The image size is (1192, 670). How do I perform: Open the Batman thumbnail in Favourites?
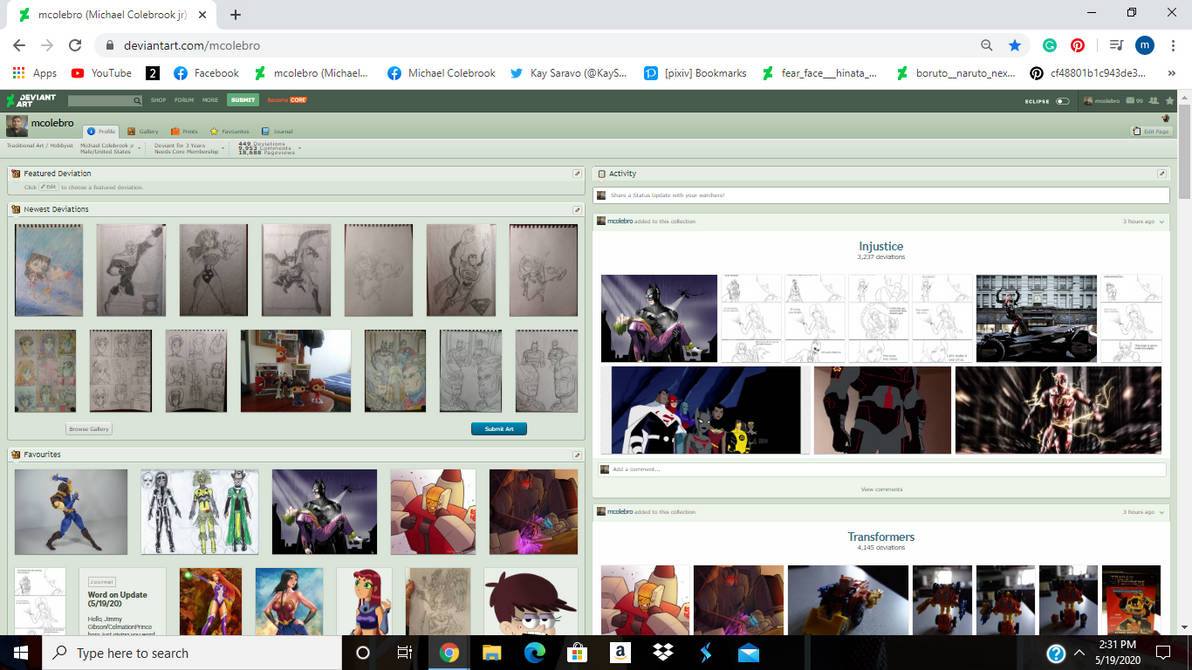tap(325, 512)
